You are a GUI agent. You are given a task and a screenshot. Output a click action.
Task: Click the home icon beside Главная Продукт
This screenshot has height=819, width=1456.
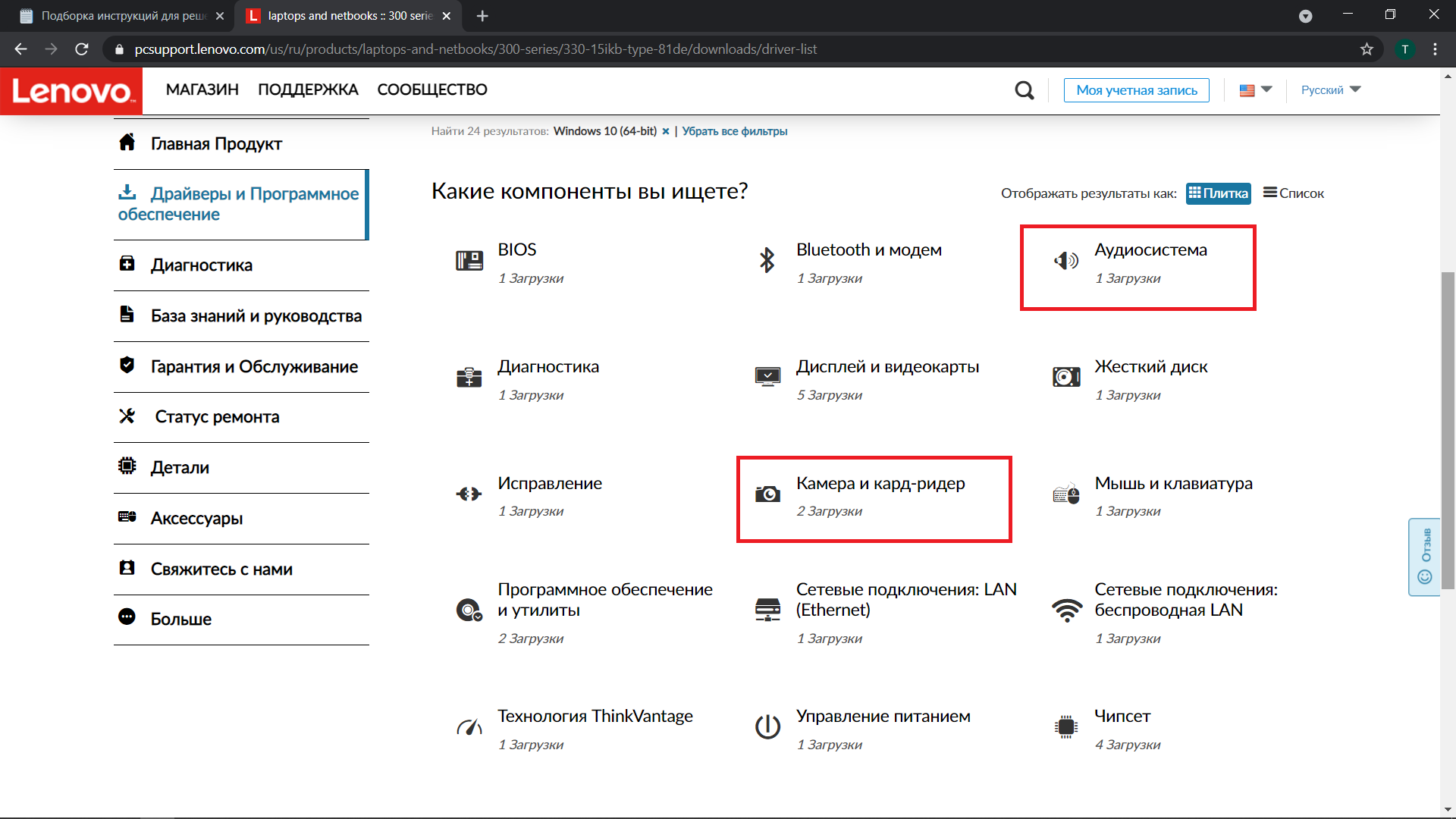[x=127, y=142]
